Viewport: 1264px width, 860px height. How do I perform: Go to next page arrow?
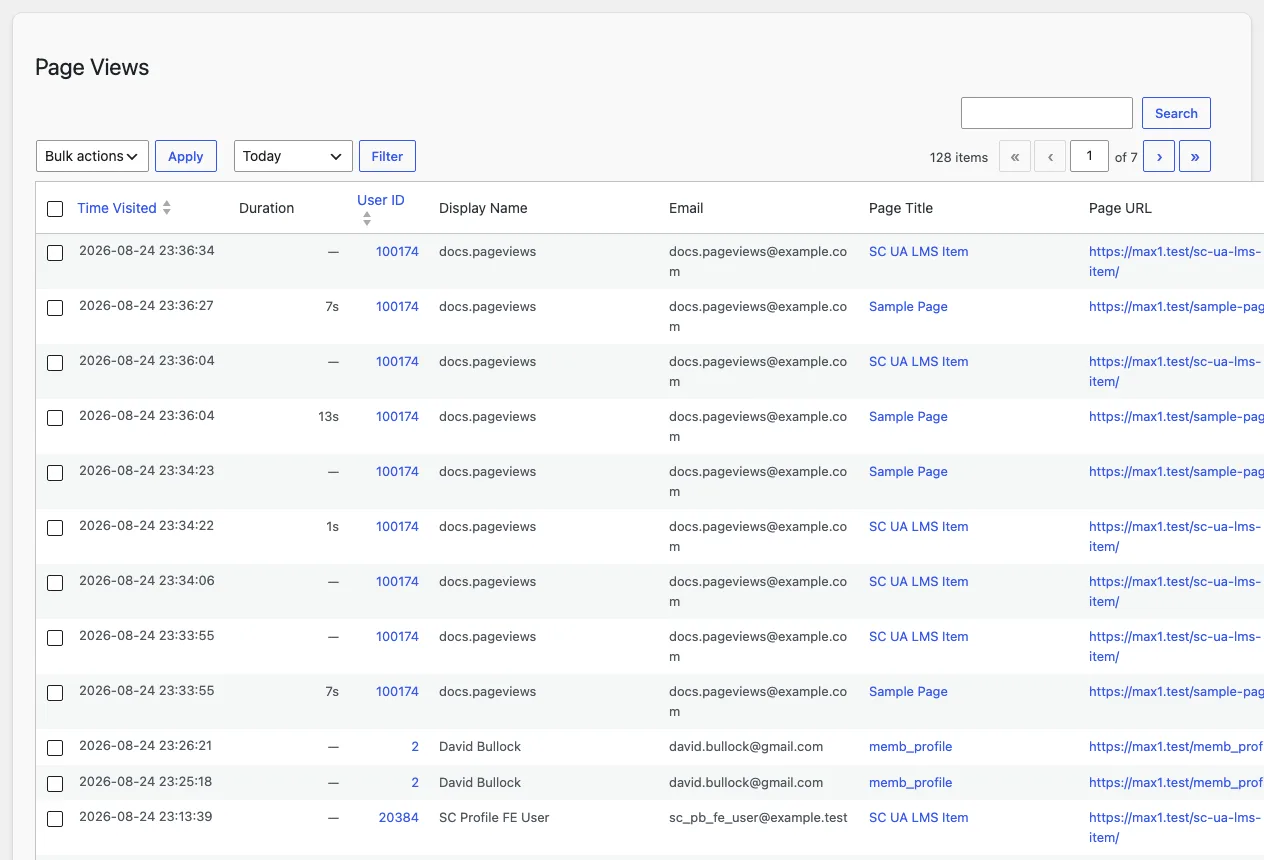pos(1159,156)
